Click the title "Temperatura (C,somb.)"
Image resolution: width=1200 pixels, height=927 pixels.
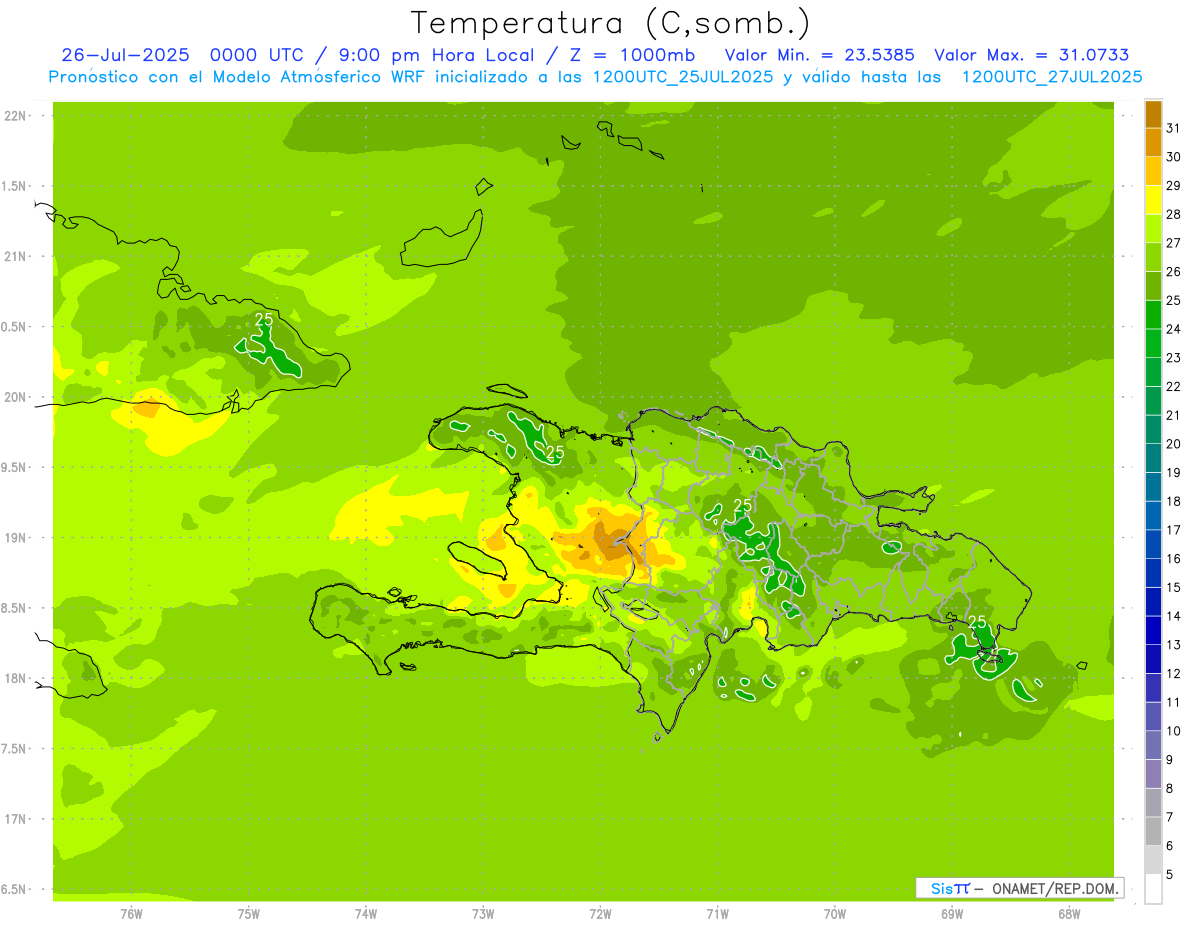click(611, 22)
